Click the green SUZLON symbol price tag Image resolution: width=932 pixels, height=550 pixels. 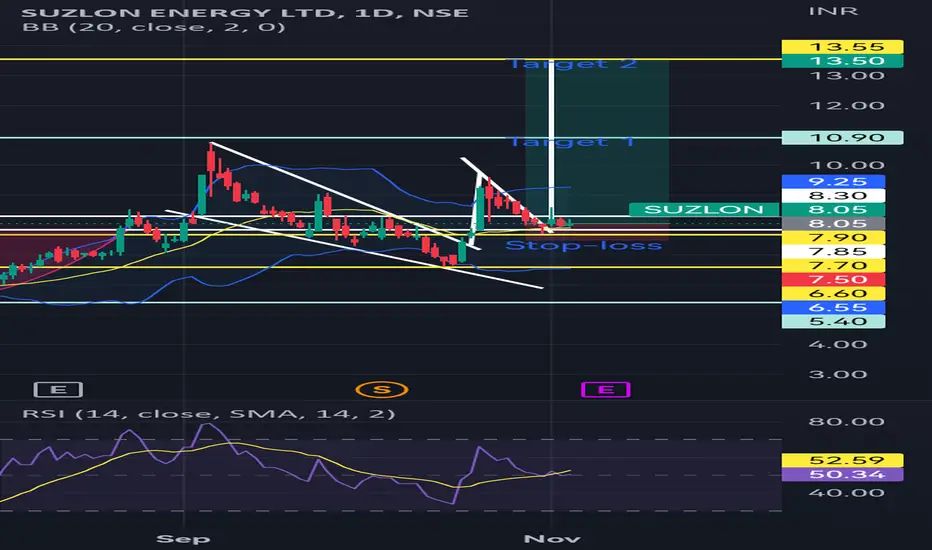pyautogui.click(x=704, y=209)
